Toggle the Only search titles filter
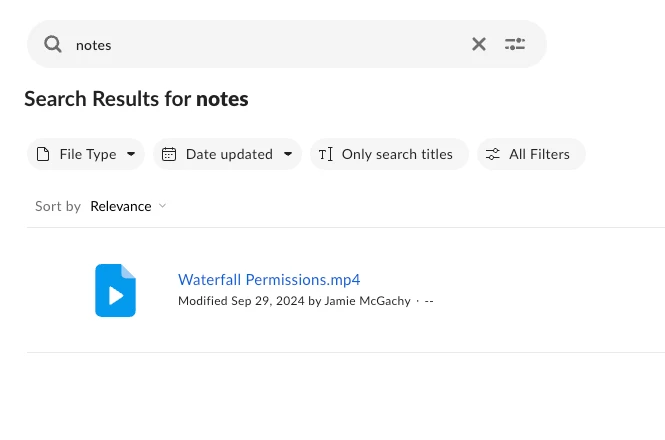 pos(397,154)
